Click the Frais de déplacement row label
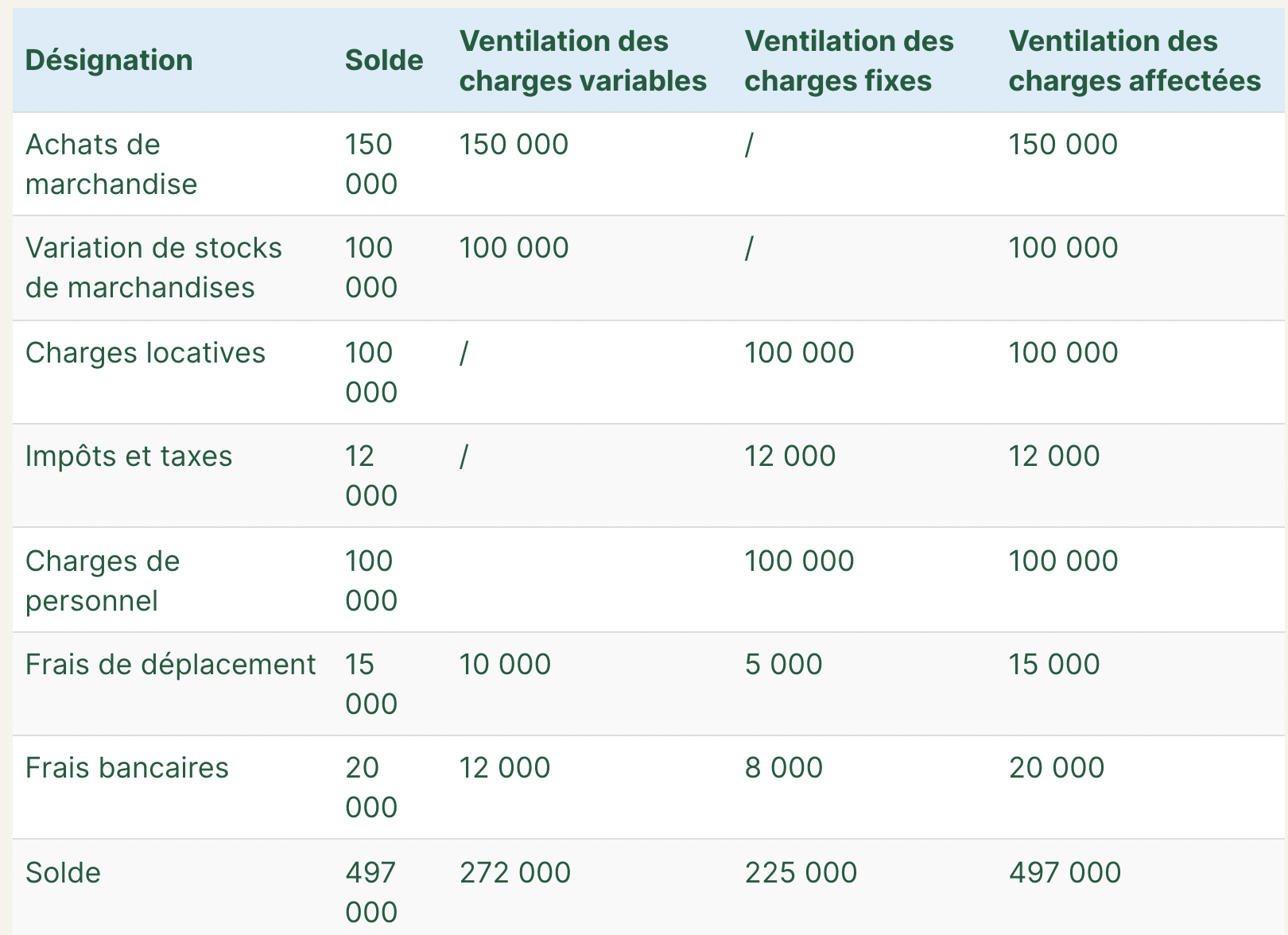The height and width of the screenshot is (935, 1288). click(x=171, y=665)
